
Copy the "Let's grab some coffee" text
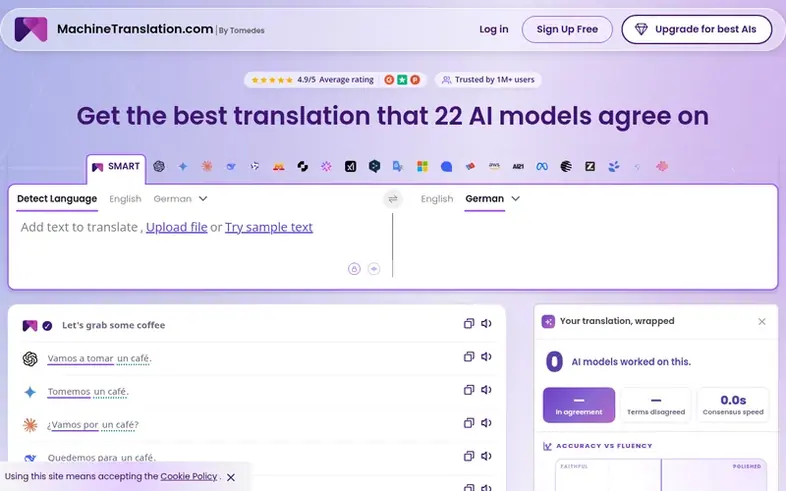[x=469, y=324]
